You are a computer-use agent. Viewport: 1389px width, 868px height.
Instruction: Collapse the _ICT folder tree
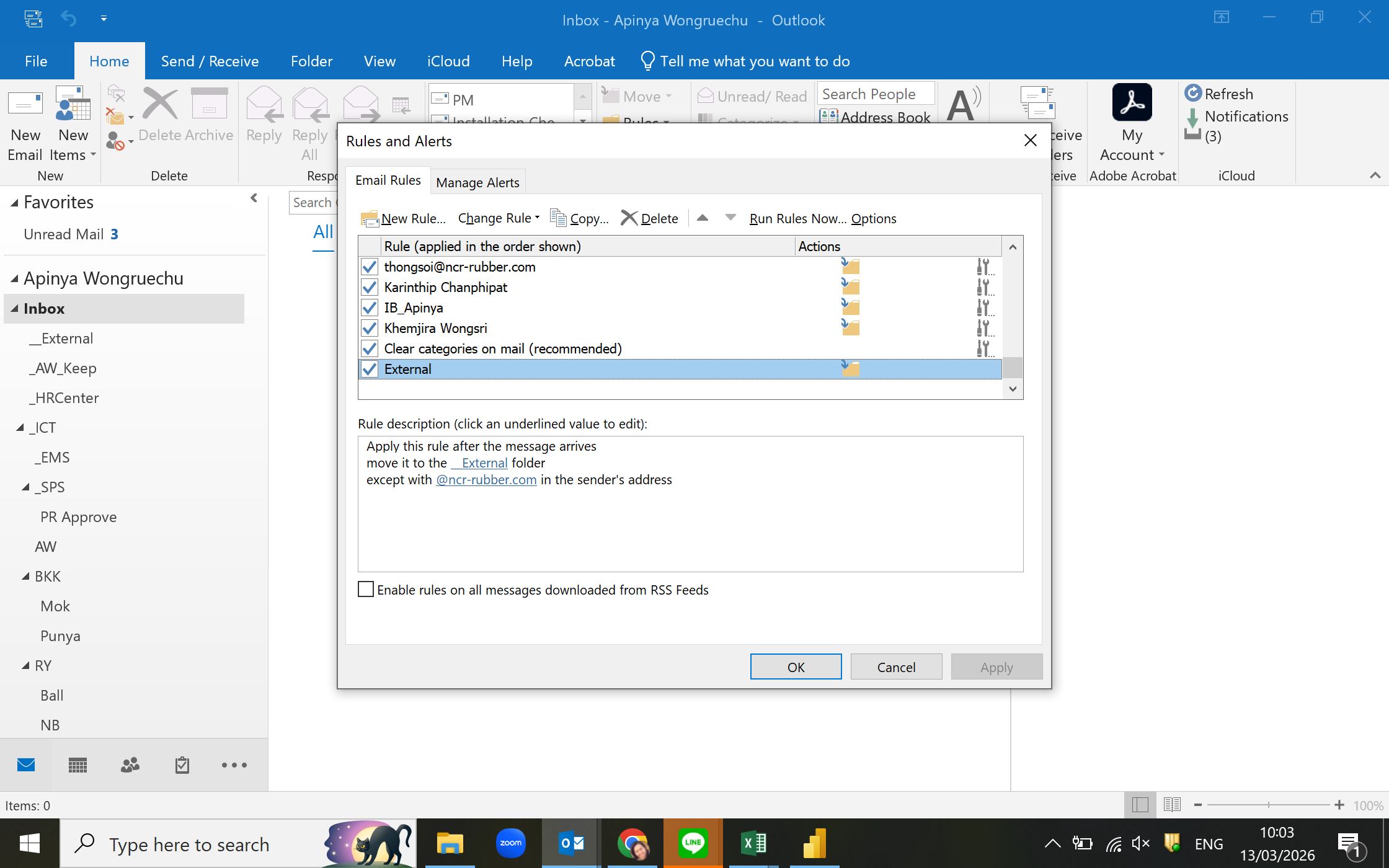20,428
